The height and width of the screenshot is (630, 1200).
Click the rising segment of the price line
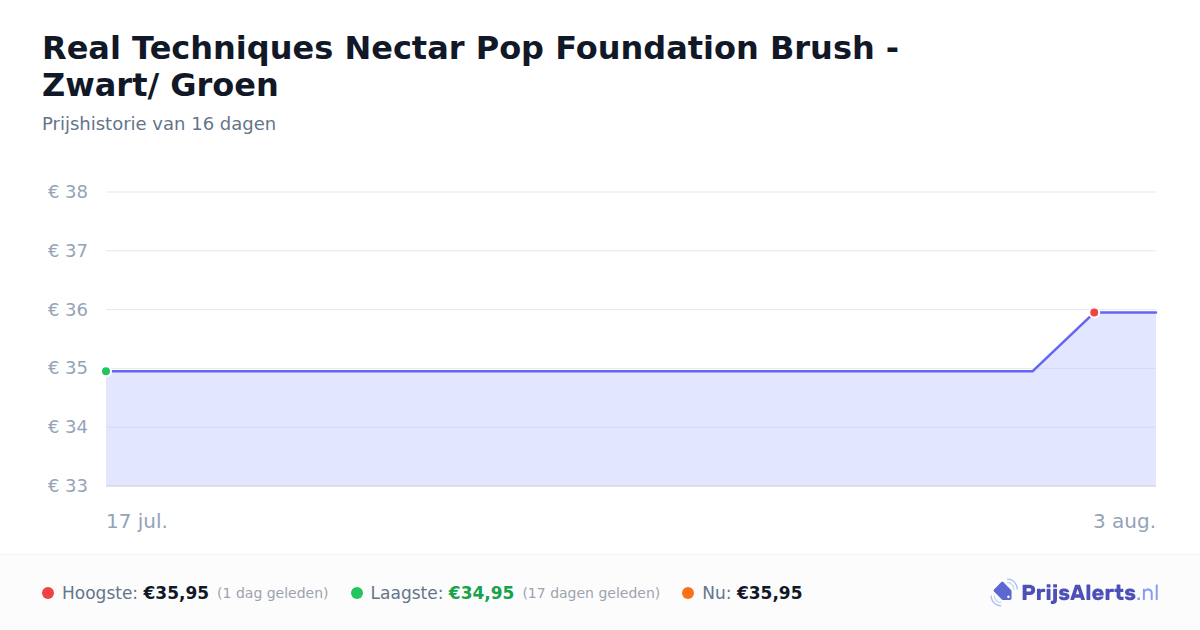coord(1063,341)
